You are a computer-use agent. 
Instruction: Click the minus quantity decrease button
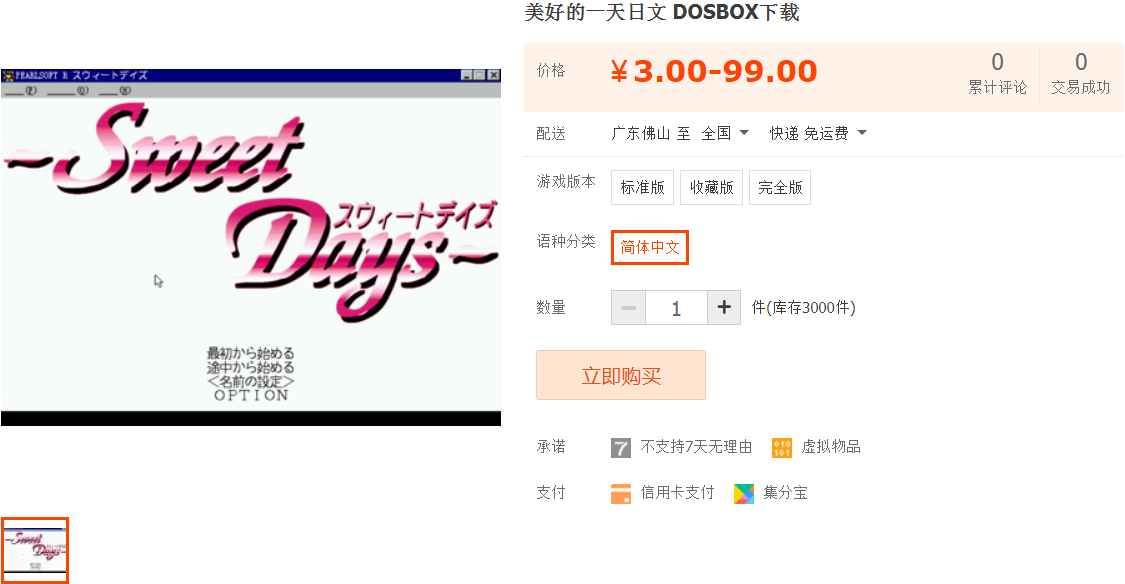click(x=629, y=308)
